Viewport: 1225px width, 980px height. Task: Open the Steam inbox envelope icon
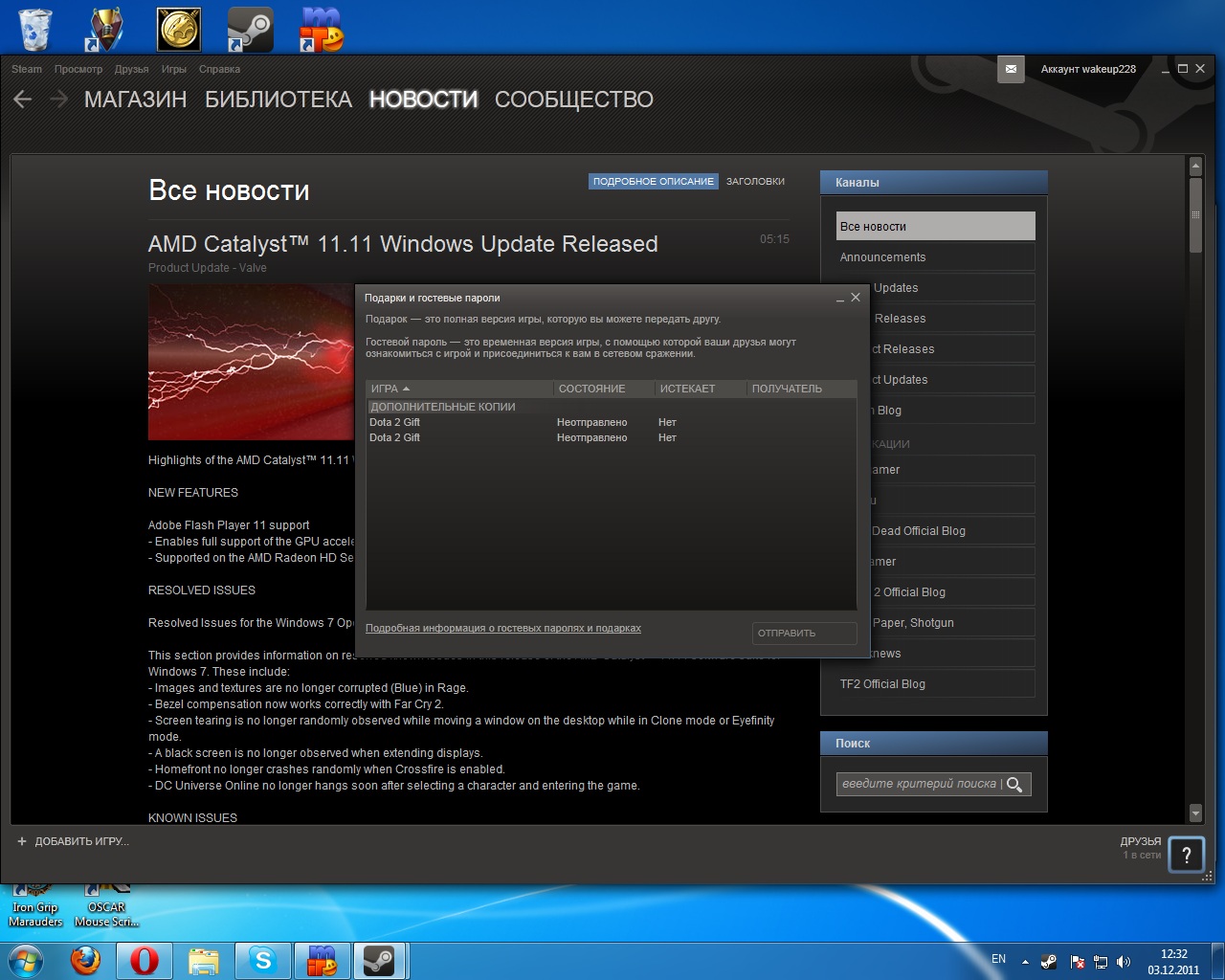pos(1011,69)
